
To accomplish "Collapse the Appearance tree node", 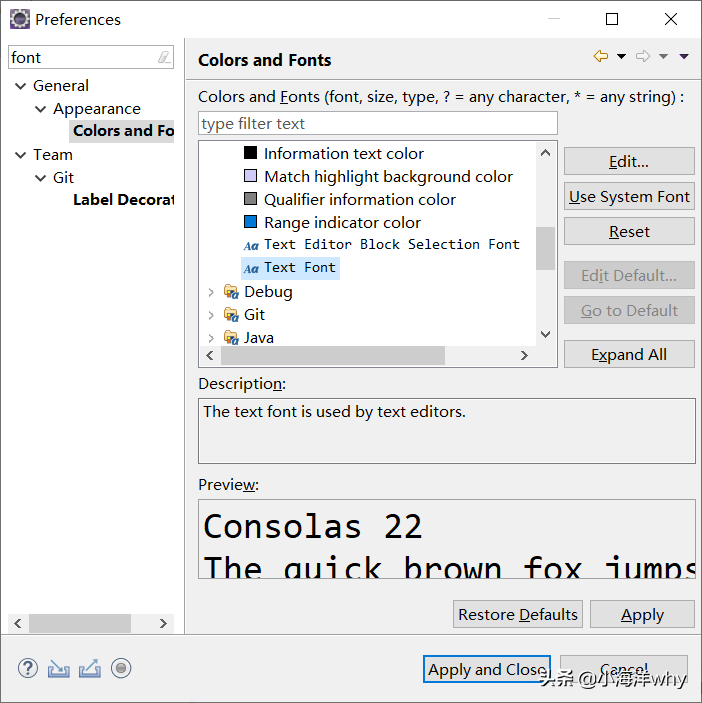I will coord(40,109).
